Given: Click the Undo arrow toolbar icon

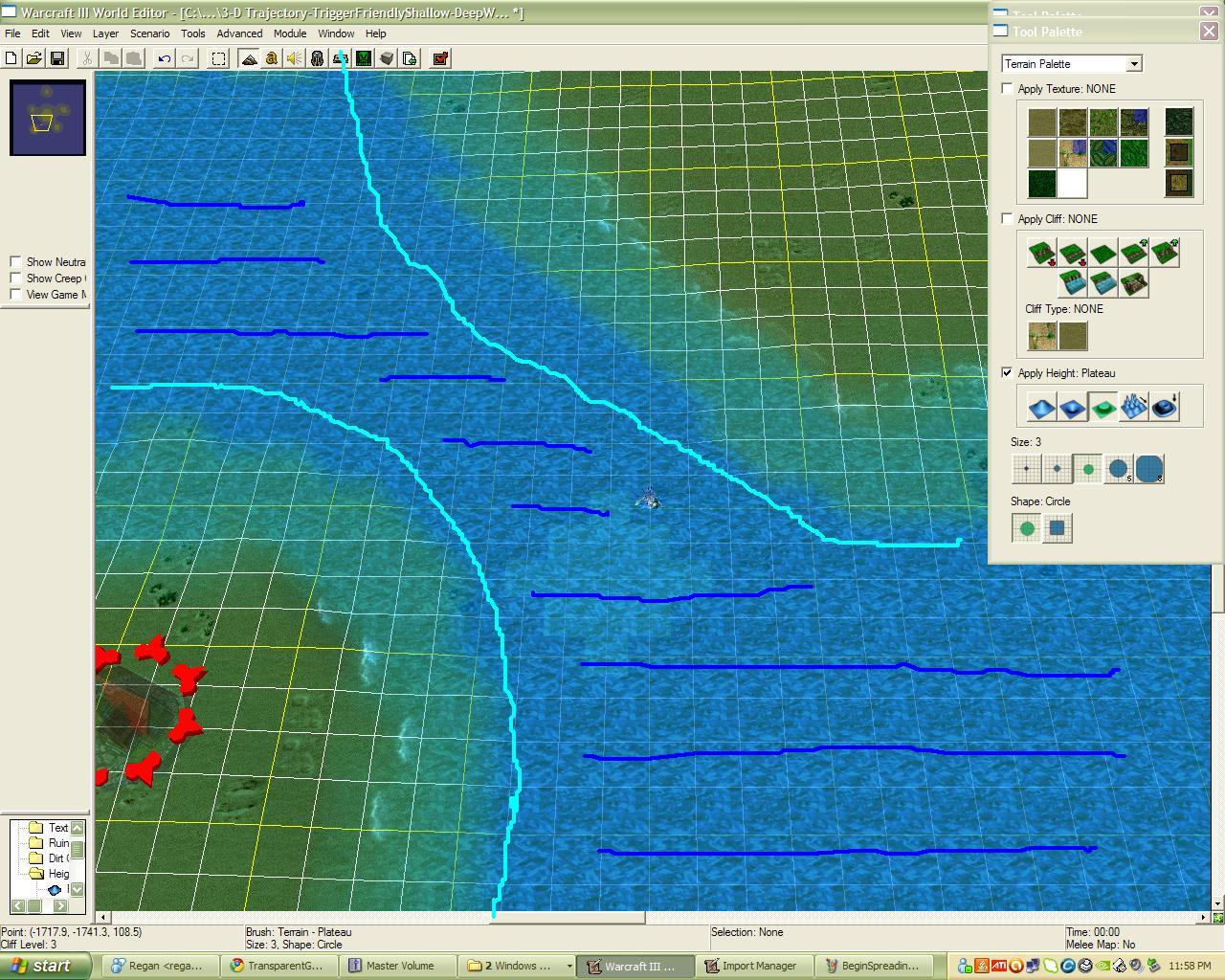Looking at the screenshot, I should pos(165,58).
